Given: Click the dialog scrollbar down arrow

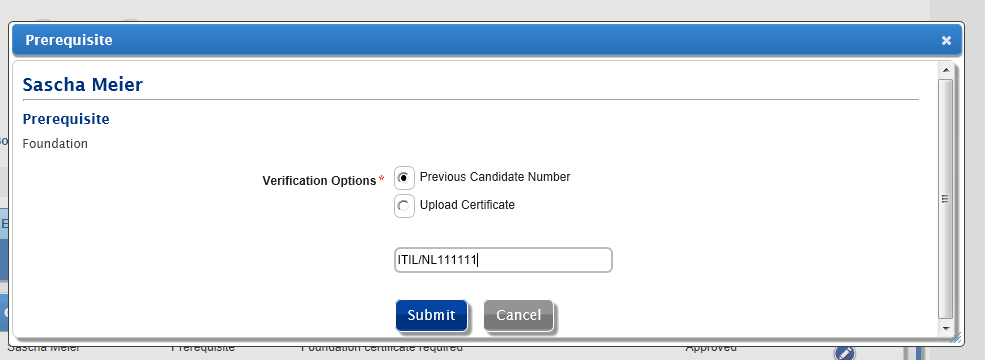Looking at the screenshot, I should tap(945, 329).
